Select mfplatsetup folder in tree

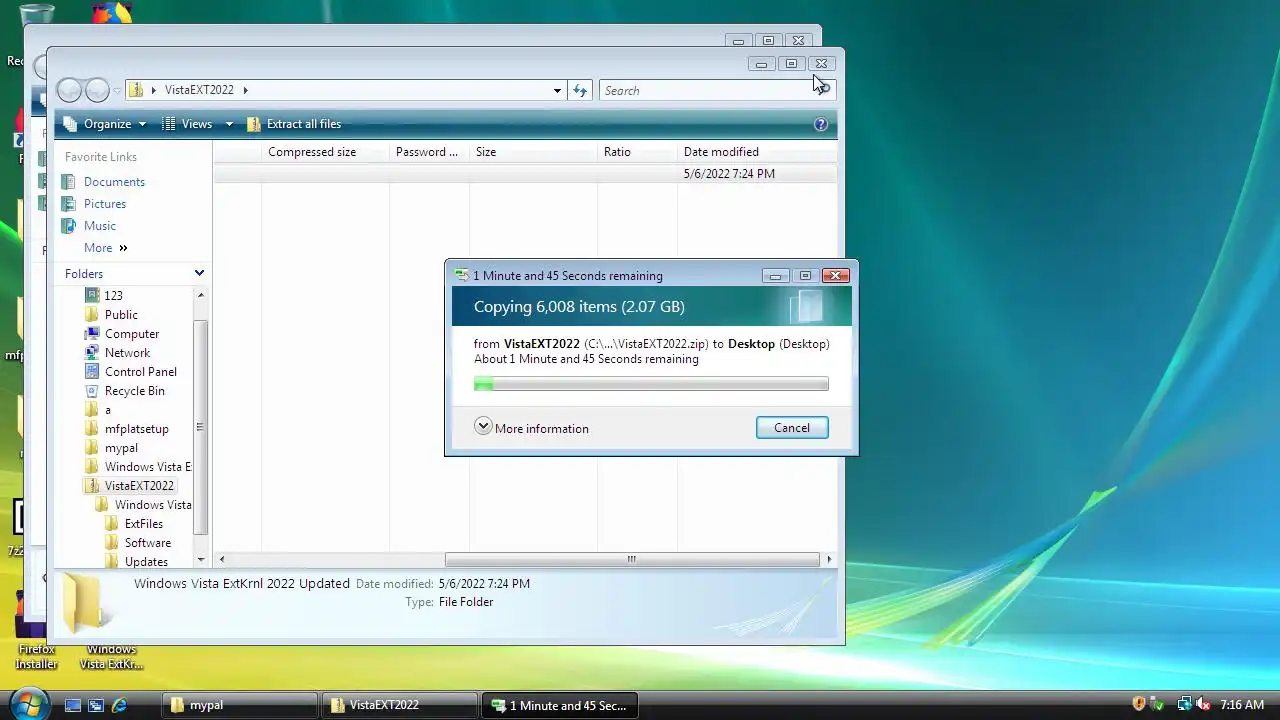tap(136, 429)
